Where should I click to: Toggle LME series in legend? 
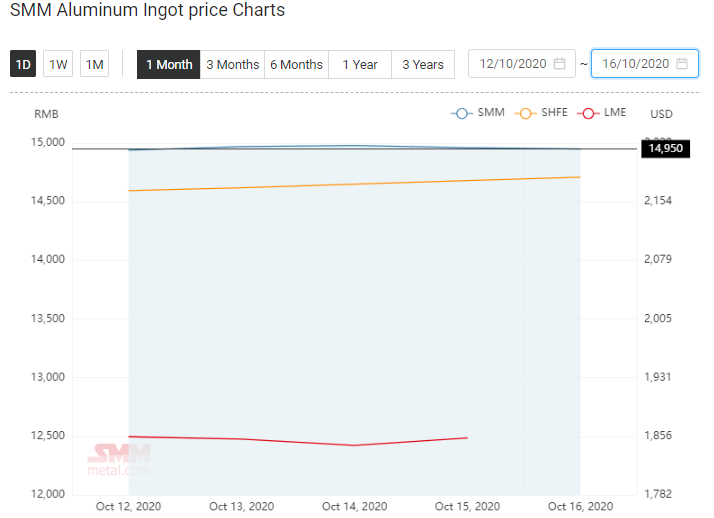[x=602, y=113]
